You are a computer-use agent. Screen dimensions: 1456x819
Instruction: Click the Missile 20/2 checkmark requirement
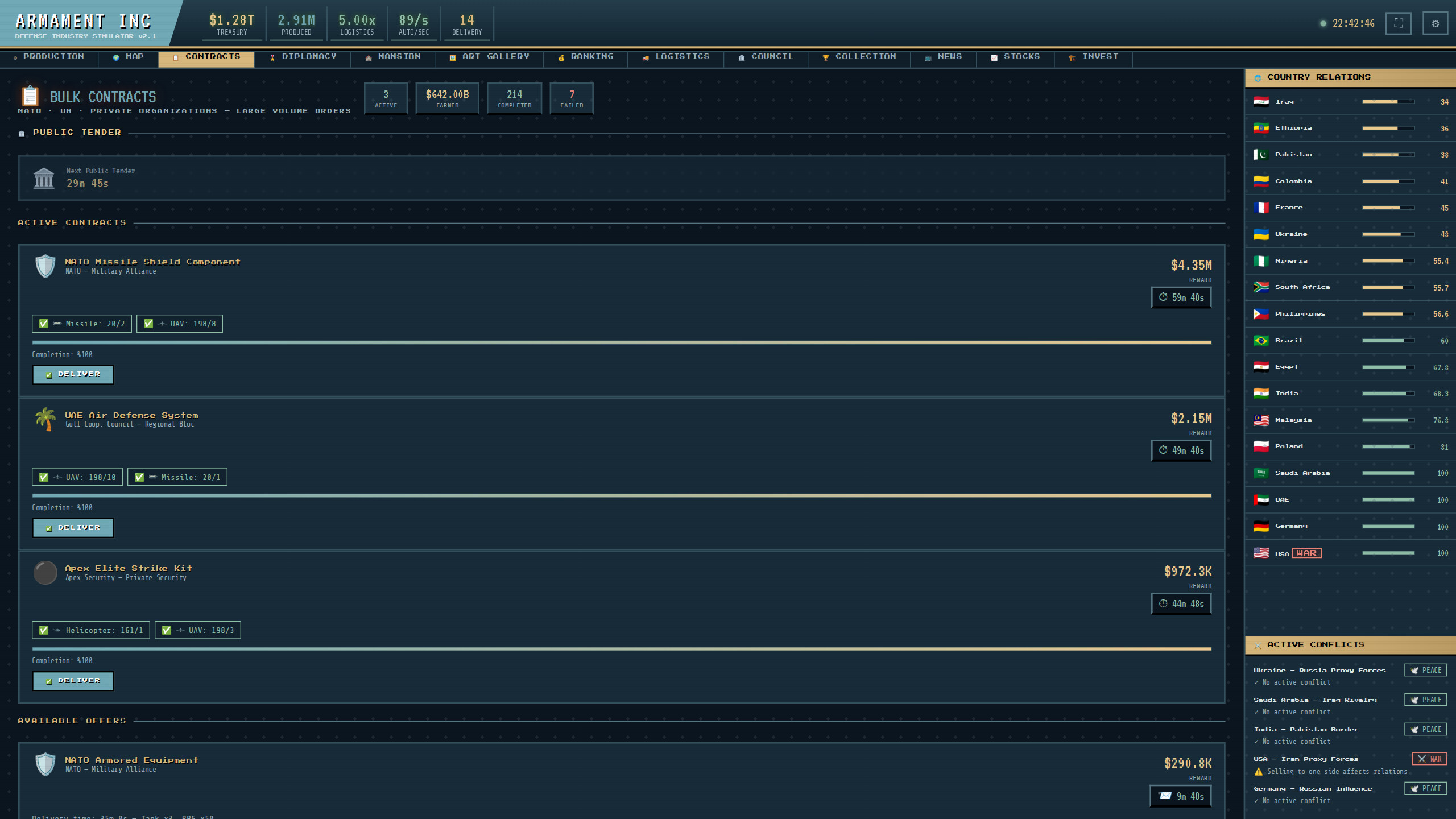(x=82, y=324)
